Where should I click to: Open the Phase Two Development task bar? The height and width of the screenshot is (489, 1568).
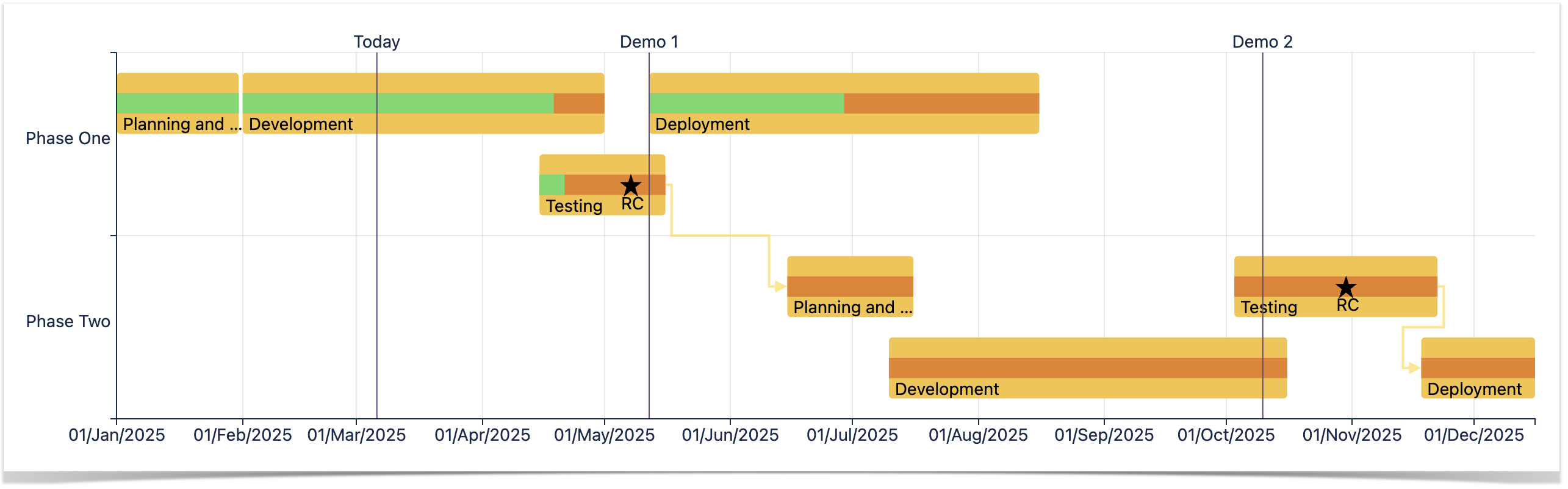point(1087,368)
